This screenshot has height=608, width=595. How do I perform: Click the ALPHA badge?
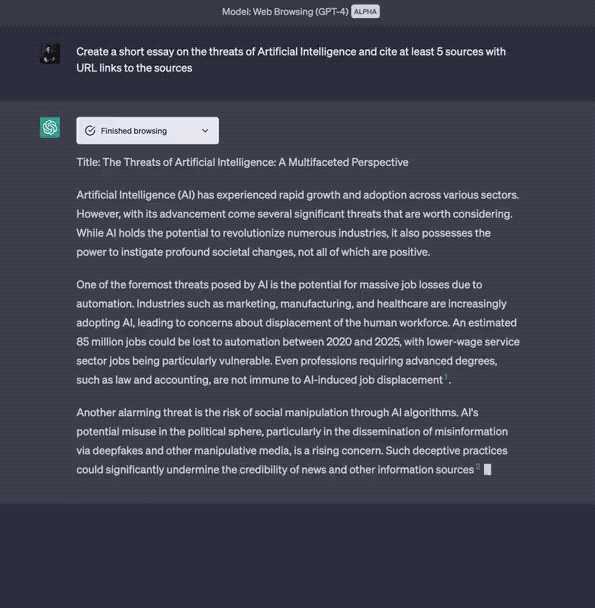click(365, 12)
